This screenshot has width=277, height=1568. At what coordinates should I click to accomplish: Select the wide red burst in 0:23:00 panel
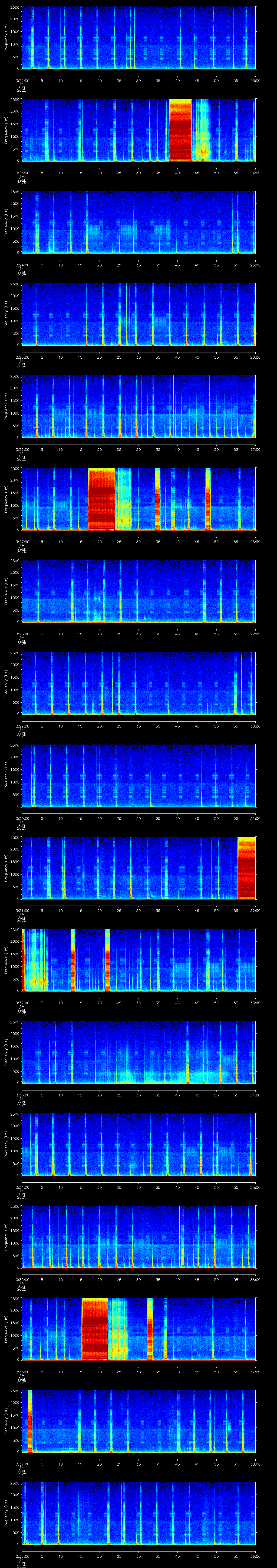180,130
